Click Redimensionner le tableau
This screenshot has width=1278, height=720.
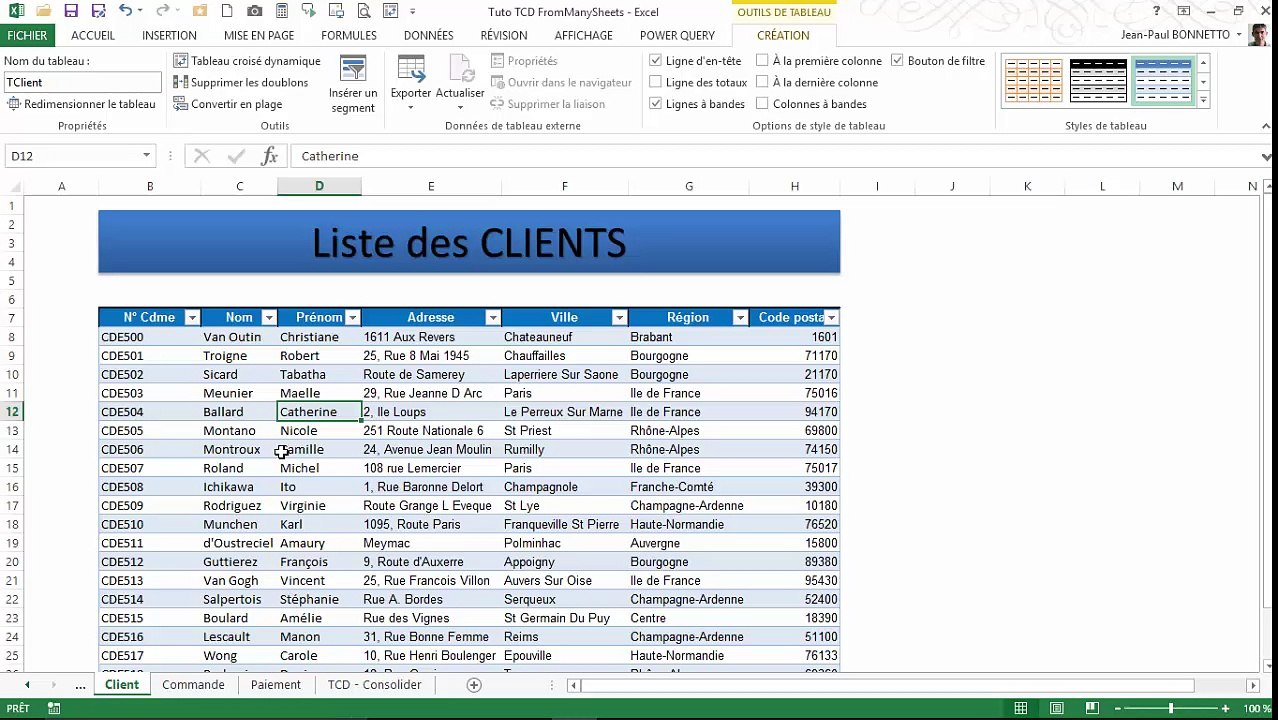(x=81, y=104)
